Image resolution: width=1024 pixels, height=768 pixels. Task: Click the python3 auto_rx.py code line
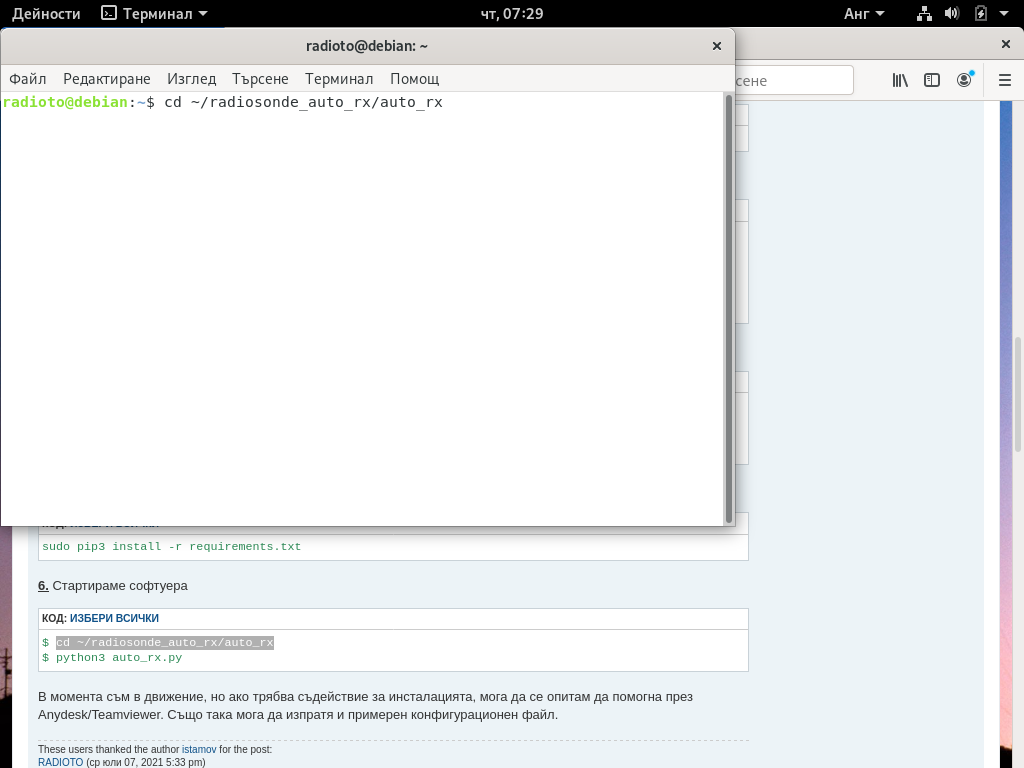point(119,658)
